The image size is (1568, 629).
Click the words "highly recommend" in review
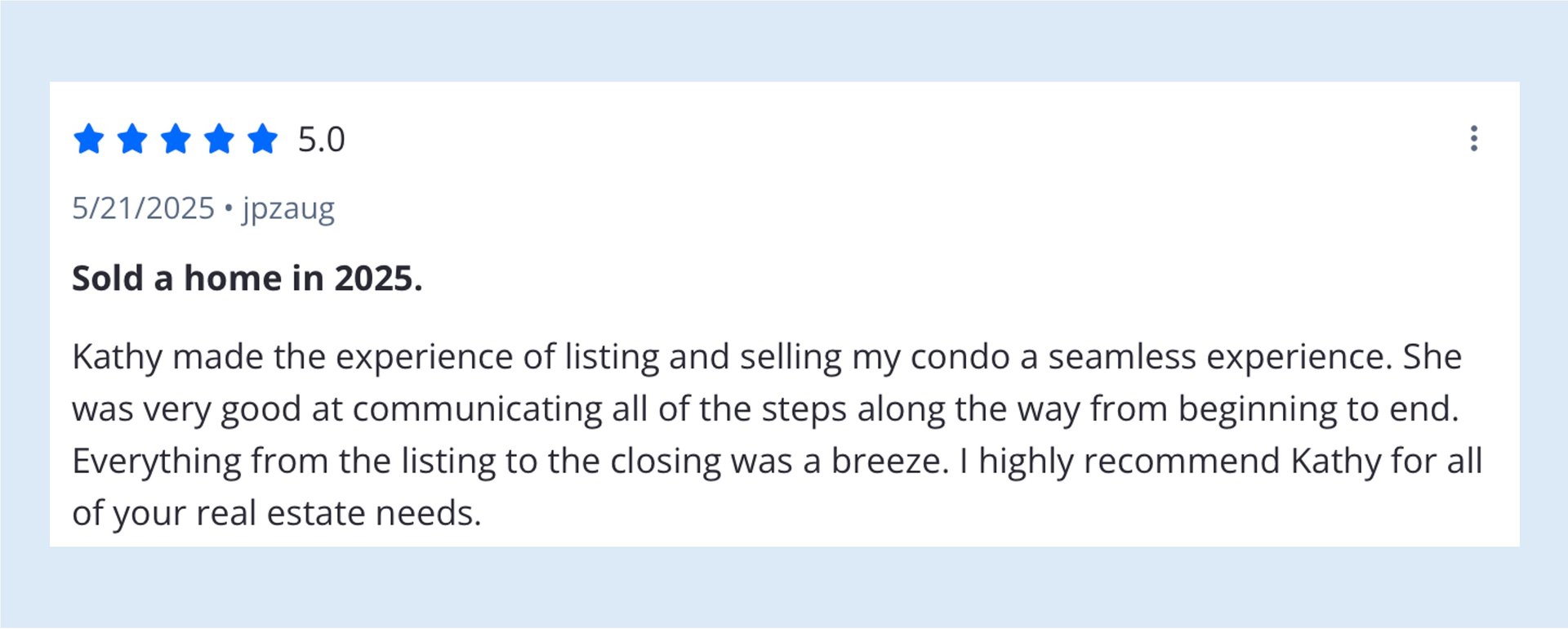pos(1129,462)
